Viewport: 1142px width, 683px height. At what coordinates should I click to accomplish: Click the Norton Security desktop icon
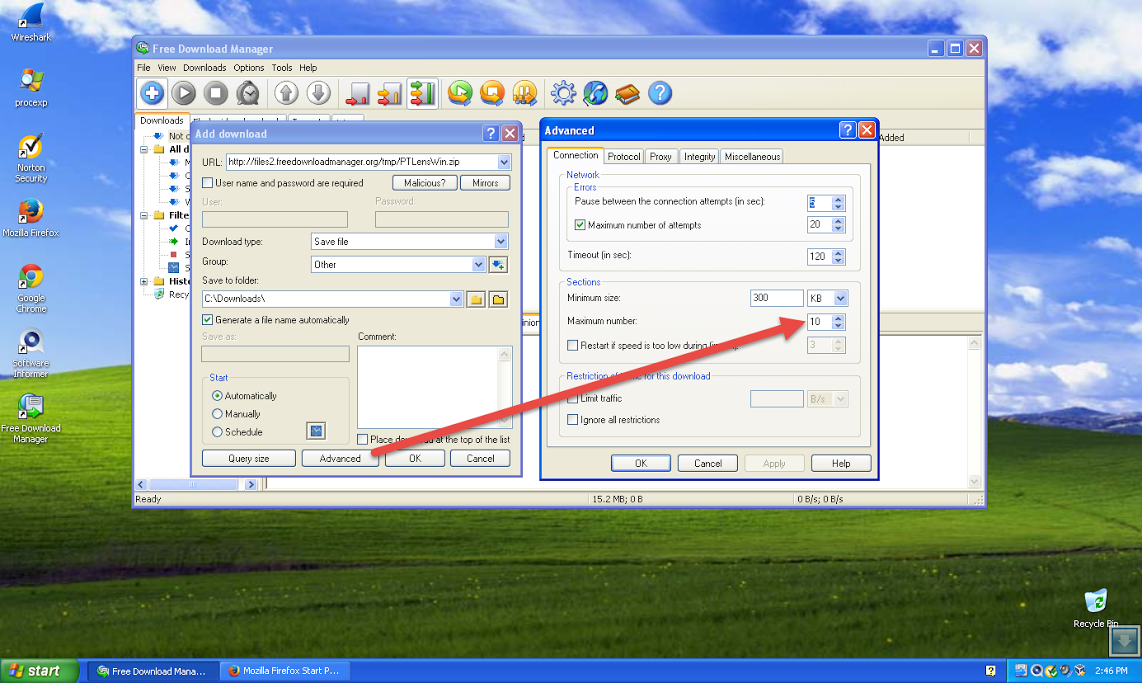31,158
